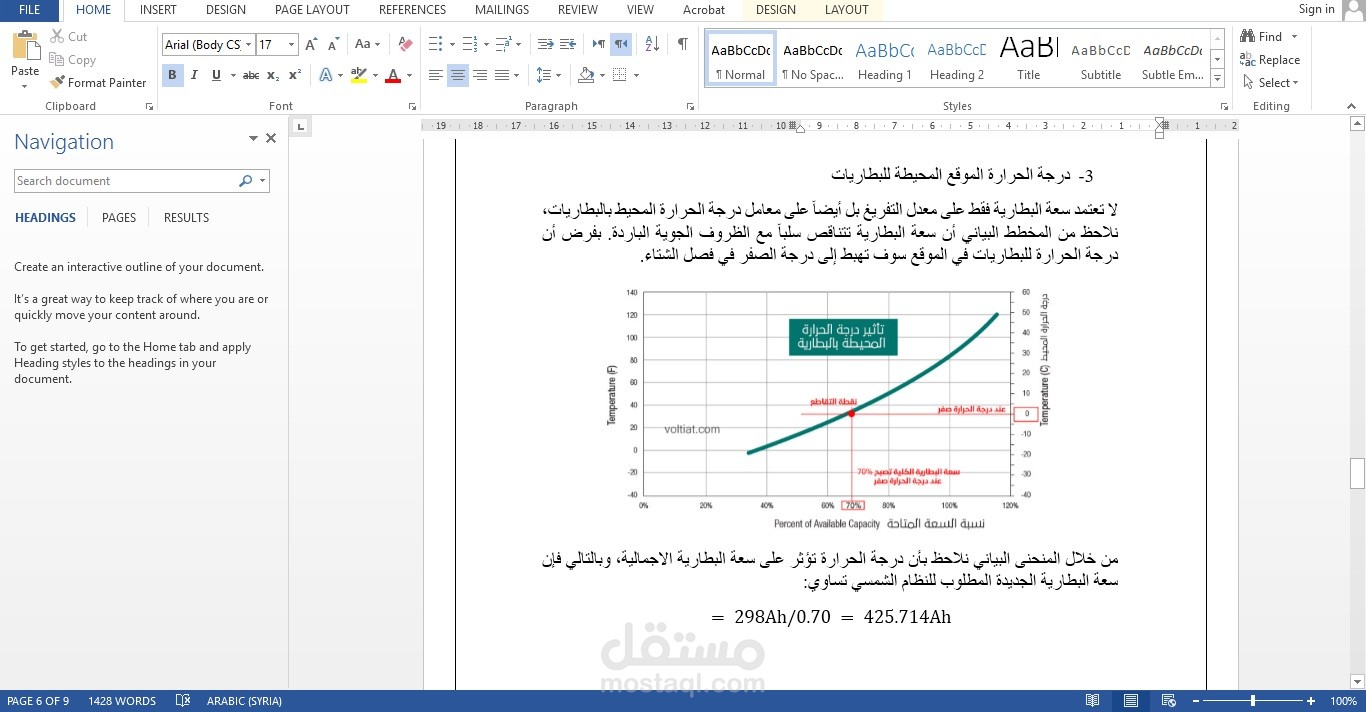Viewport: 1366px width, 712px height.
Task: Open the Change Case dropdown
Action: point(367,44)
